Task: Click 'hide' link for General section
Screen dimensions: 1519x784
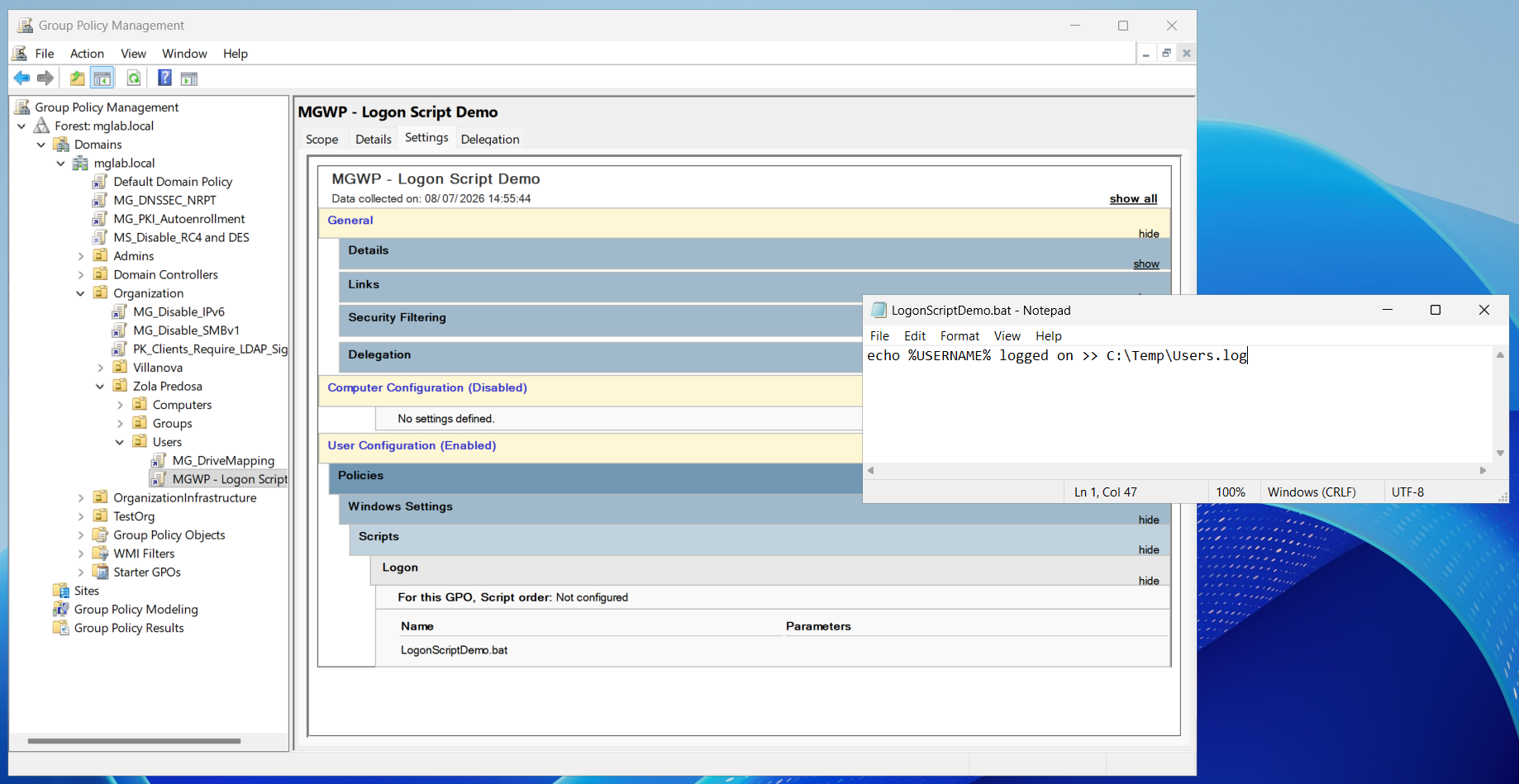Action: click(1149, 234)
